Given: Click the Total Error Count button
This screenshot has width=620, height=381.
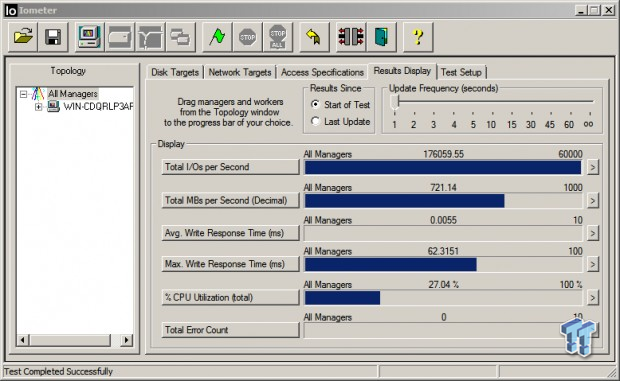Looking at the screenshot, I should 230,330.
